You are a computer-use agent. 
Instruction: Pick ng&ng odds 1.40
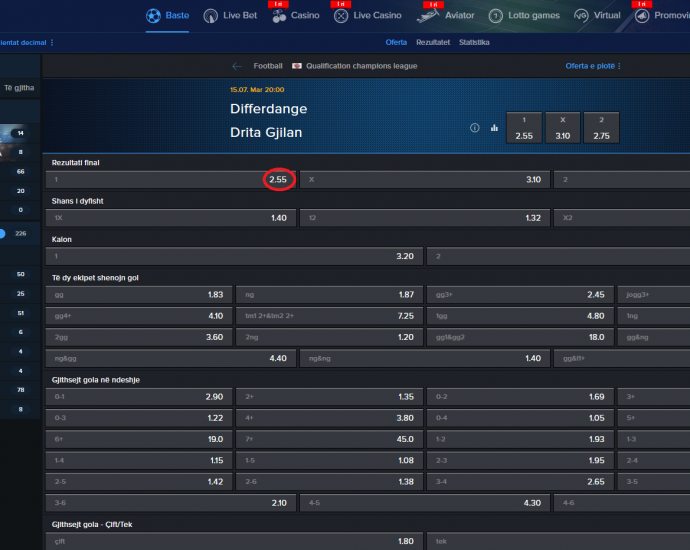425,359
